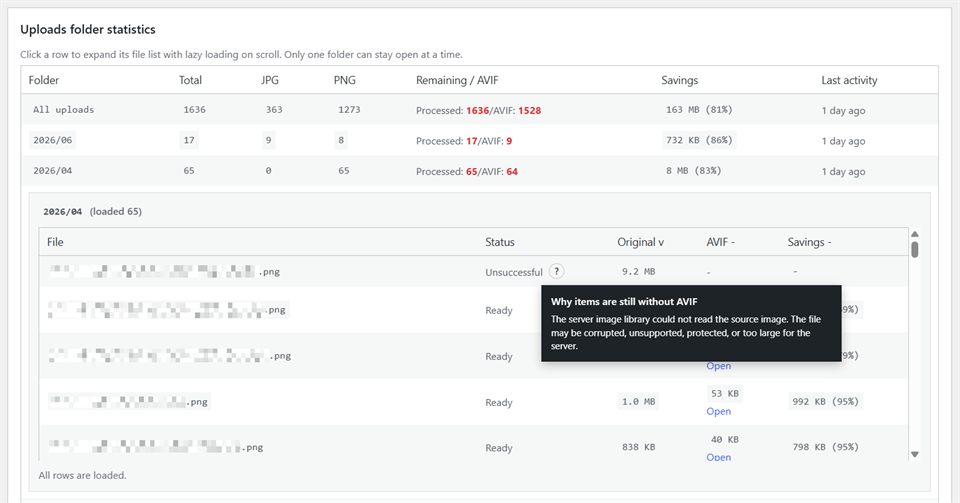Sort by AVIF column header
Image resolution: width=960 pixels, height=503 pixels.
(720, 242)
